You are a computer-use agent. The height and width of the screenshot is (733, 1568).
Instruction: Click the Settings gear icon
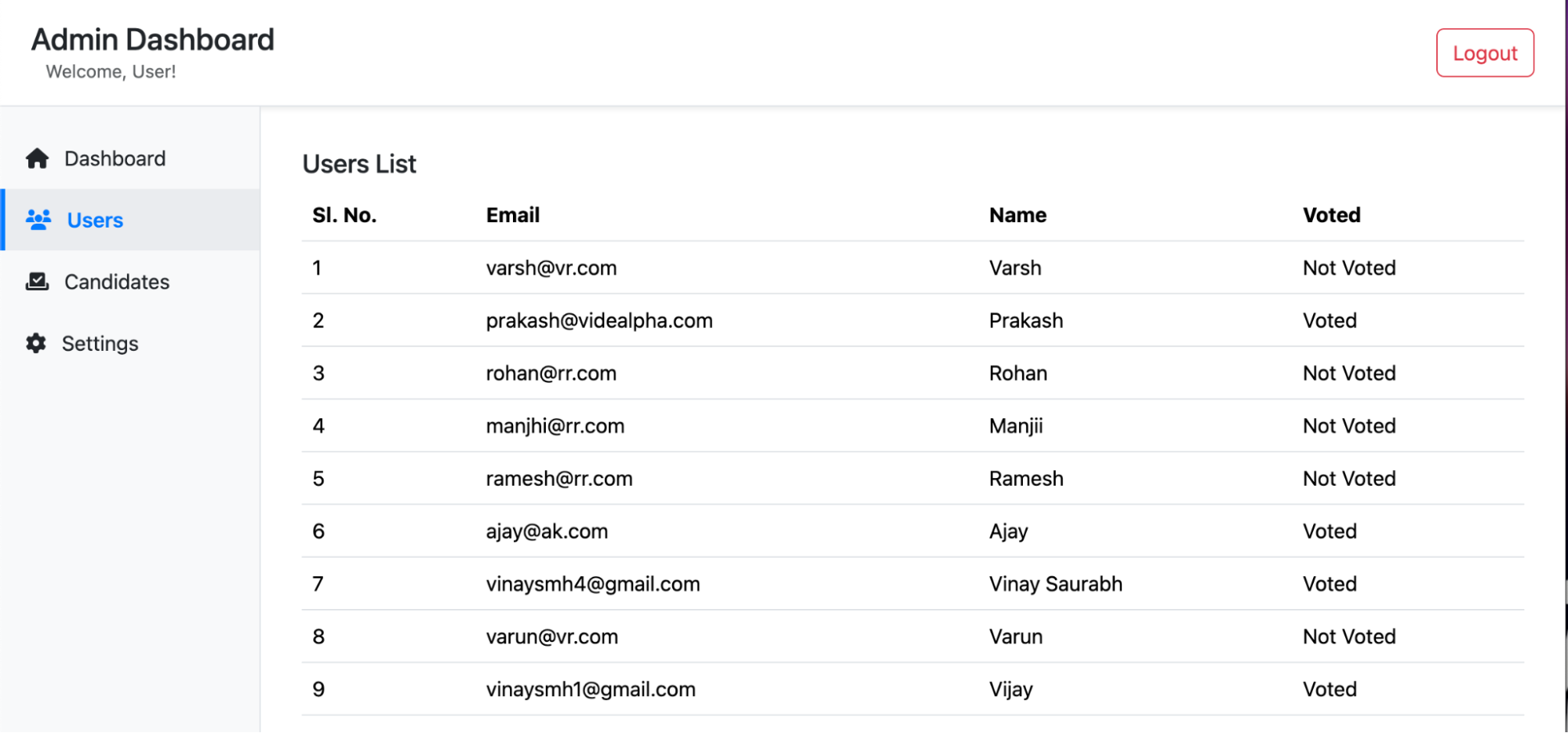[x=36, y=343]
